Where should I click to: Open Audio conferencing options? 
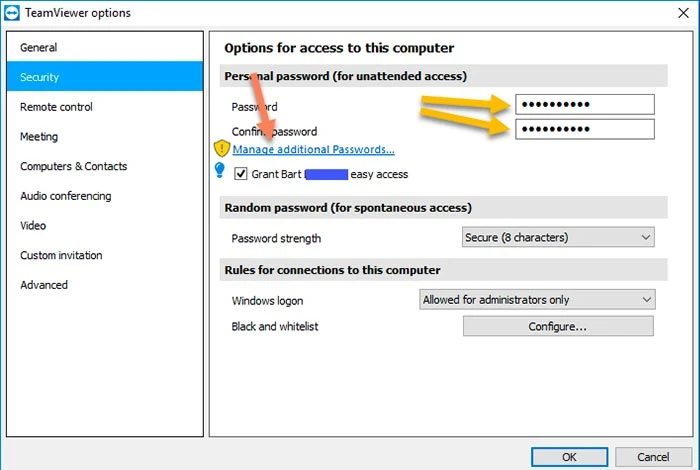coord(66,196)
